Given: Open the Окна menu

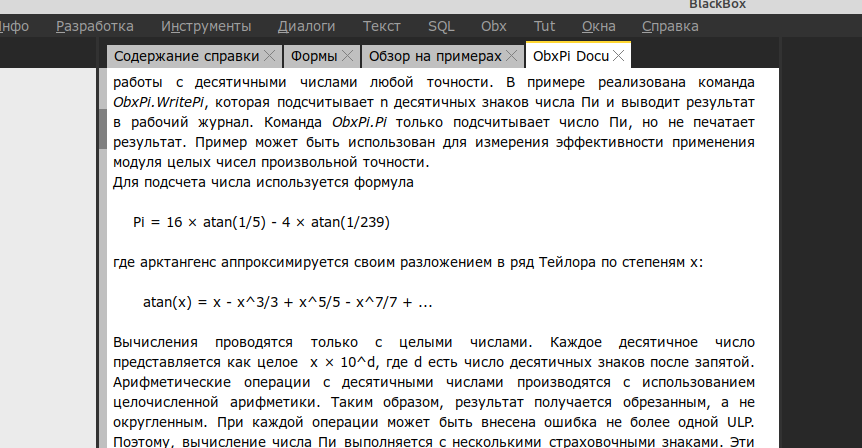Looking at the screenshot, I should tap(598, 25).
